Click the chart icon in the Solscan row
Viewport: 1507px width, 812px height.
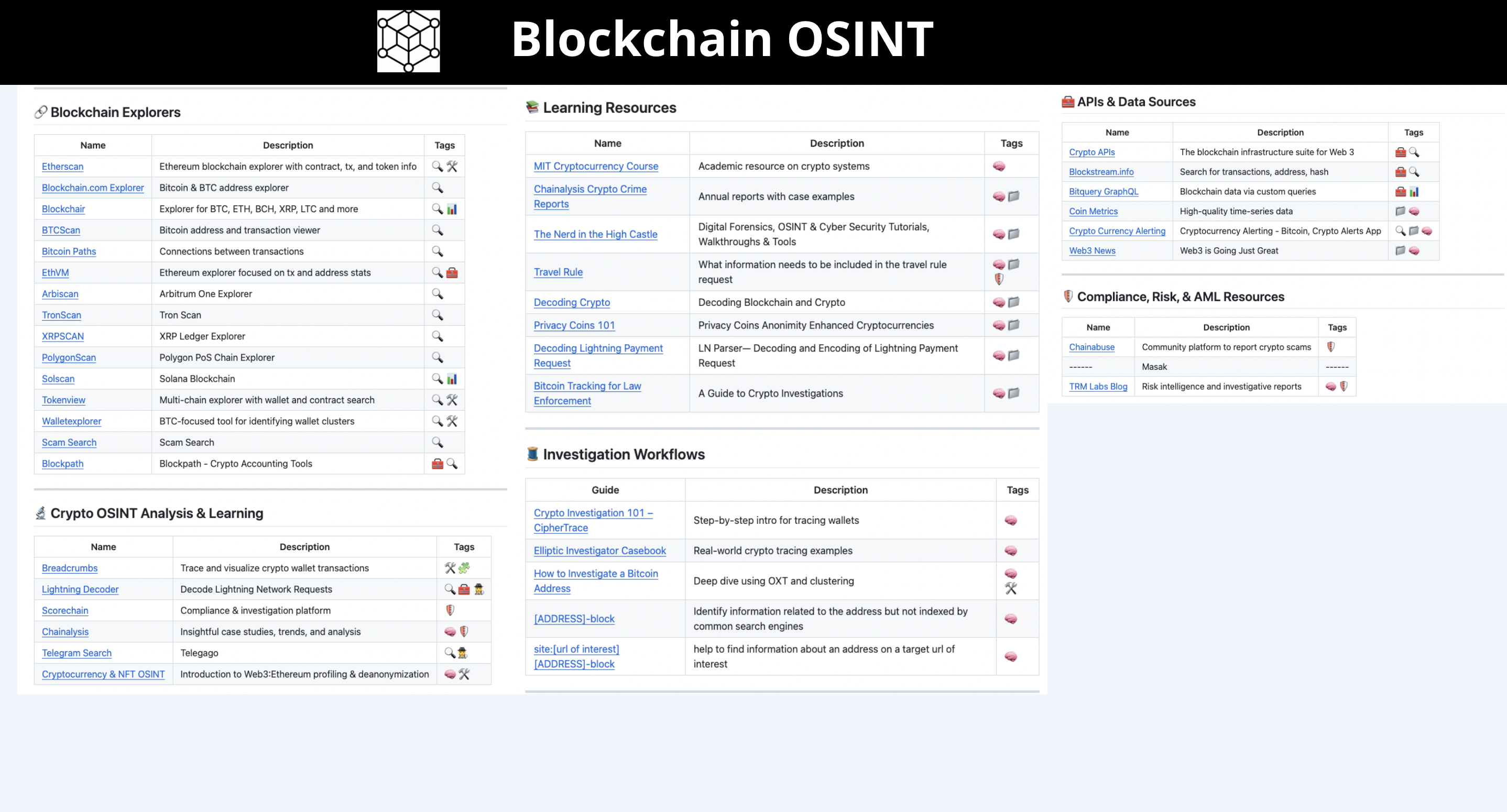[452, 379]
